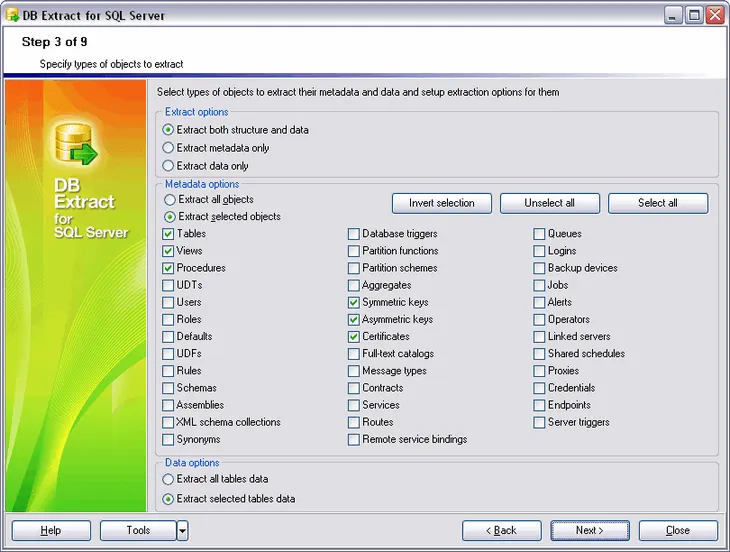This screenshot has width=730, height=552.
Task: Tick the Partition functions checkbox
Action: (354, 251)
